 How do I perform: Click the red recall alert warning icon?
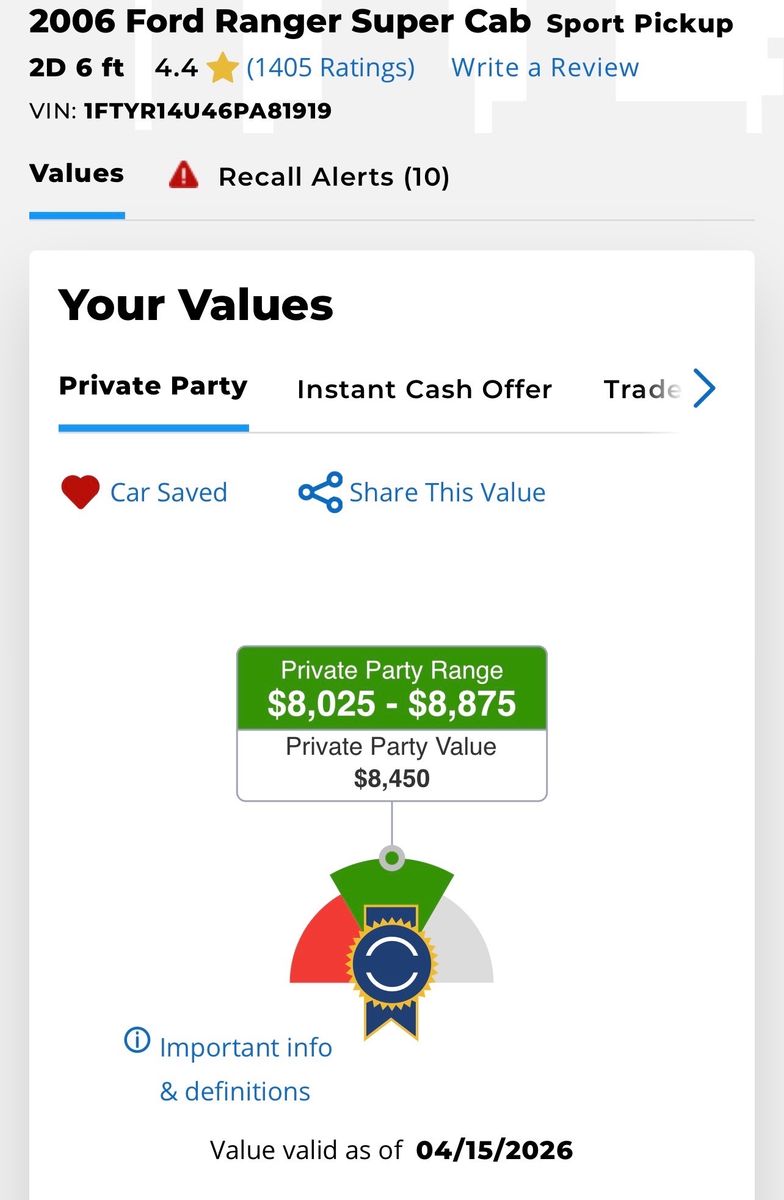click(x=184, y=176)
